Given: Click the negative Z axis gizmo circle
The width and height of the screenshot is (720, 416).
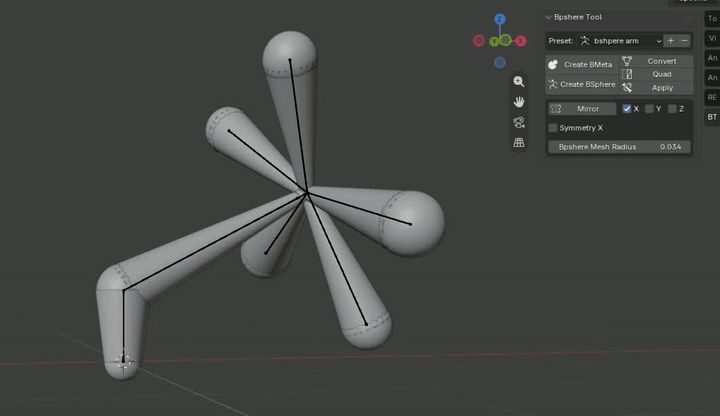Looking at the screenshot, I should coord(500,62).
